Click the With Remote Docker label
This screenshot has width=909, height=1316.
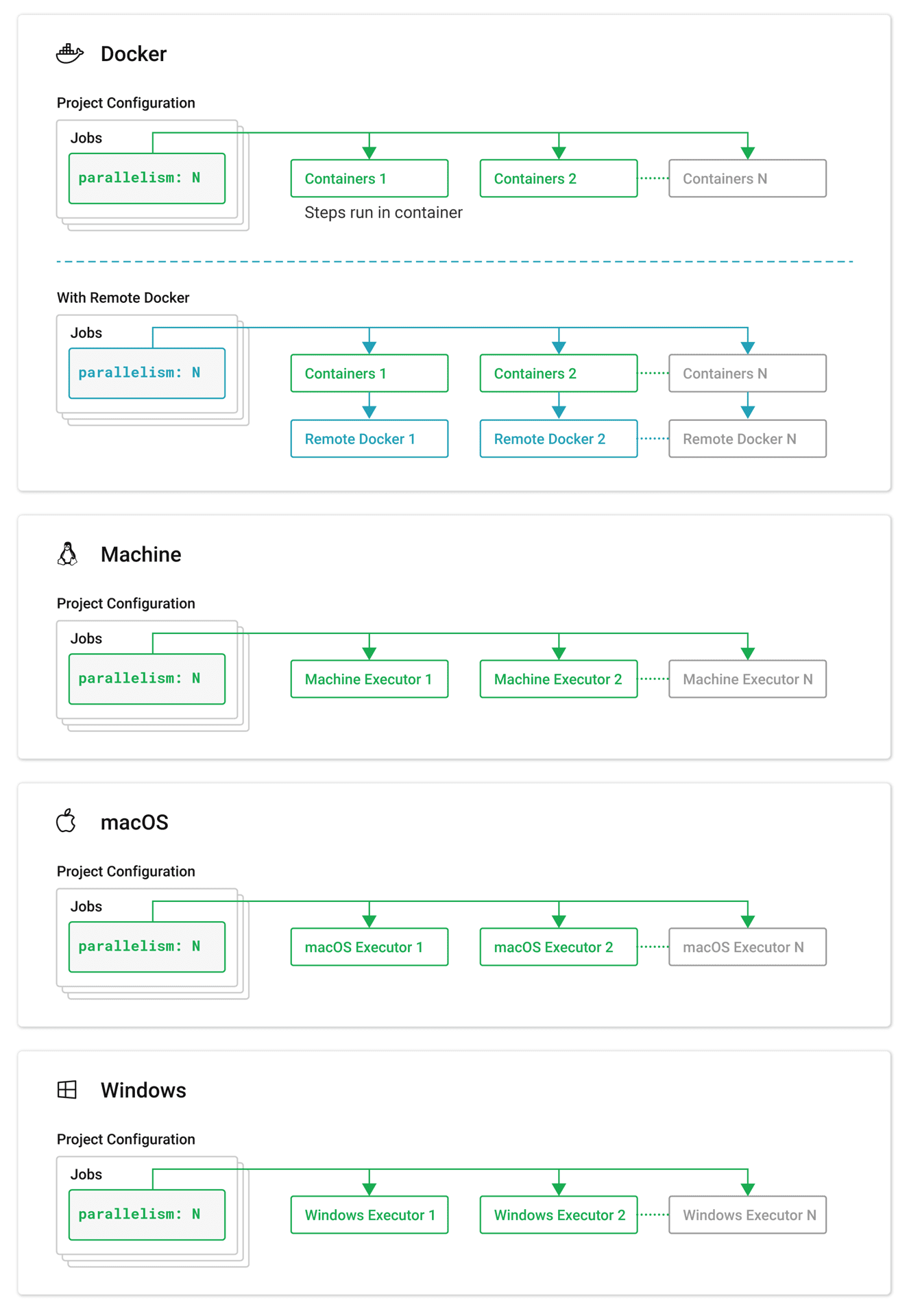123,297
